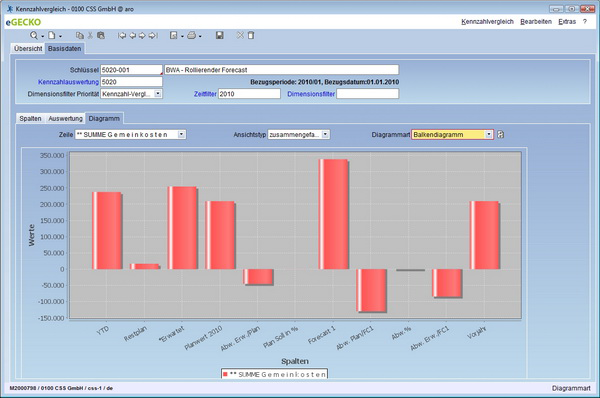Open the new document dropdown arrow

(60, 36)
